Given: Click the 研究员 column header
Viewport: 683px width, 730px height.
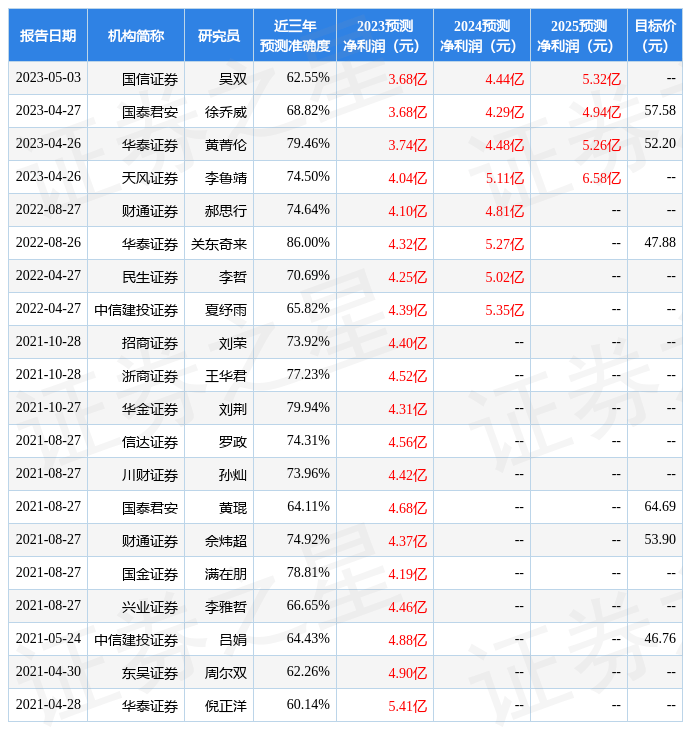Looking at the screenshot, I should pyautogui.click(x=219, y=35).
